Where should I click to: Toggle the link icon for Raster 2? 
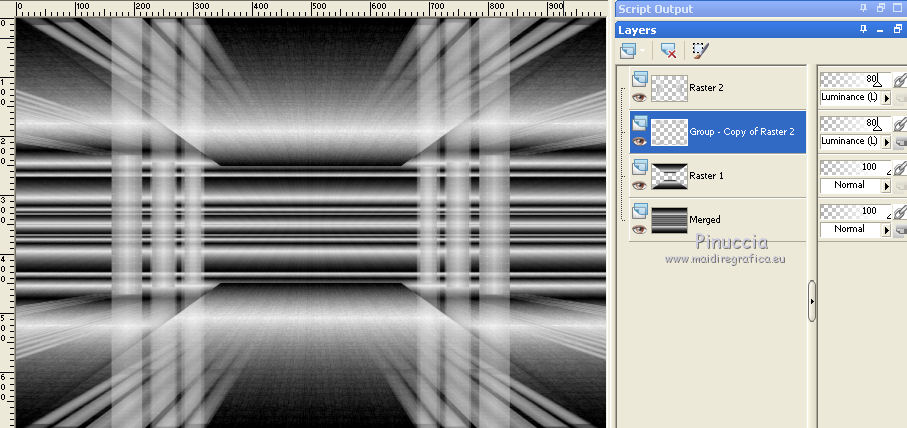(899, 81)
